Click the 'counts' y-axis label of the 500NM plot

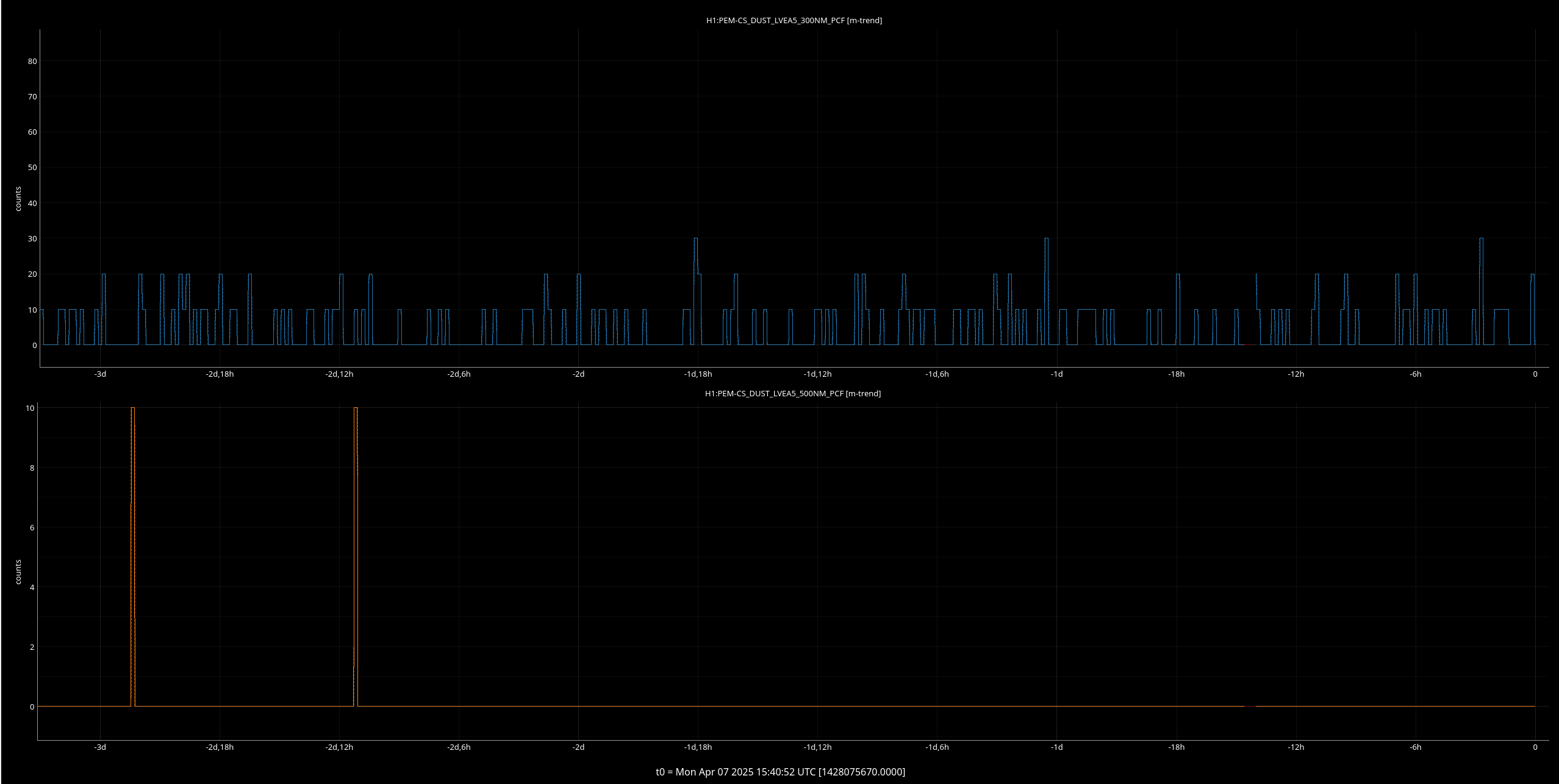tap(18, 572)
